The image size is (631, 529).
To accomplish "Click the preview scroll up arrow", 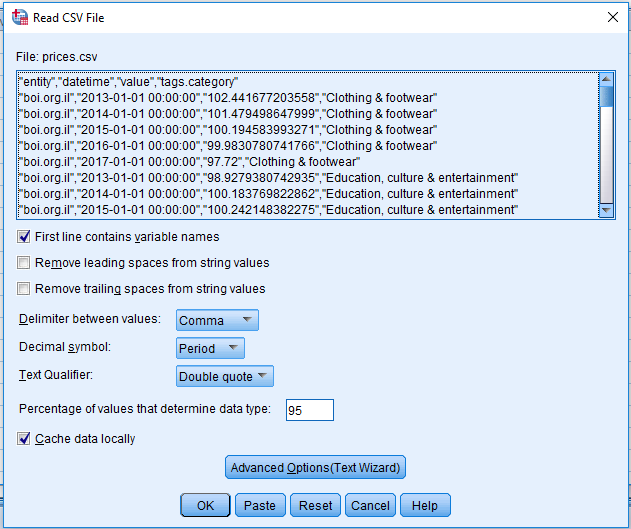I will [606, 79].
